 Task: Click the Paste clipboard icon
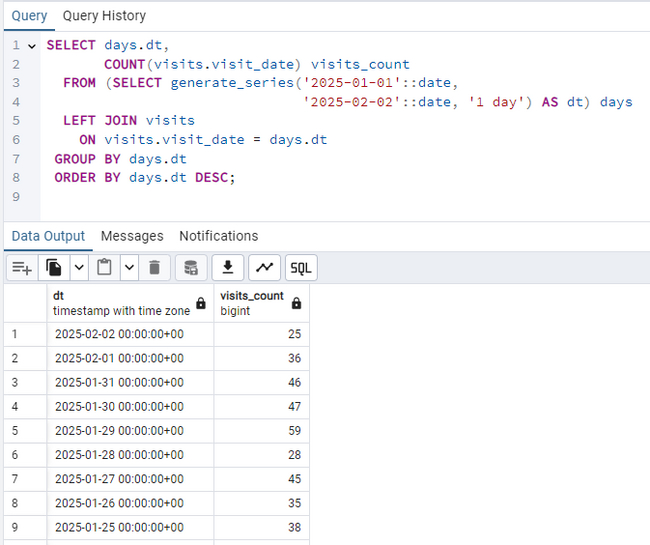[104, 268]
